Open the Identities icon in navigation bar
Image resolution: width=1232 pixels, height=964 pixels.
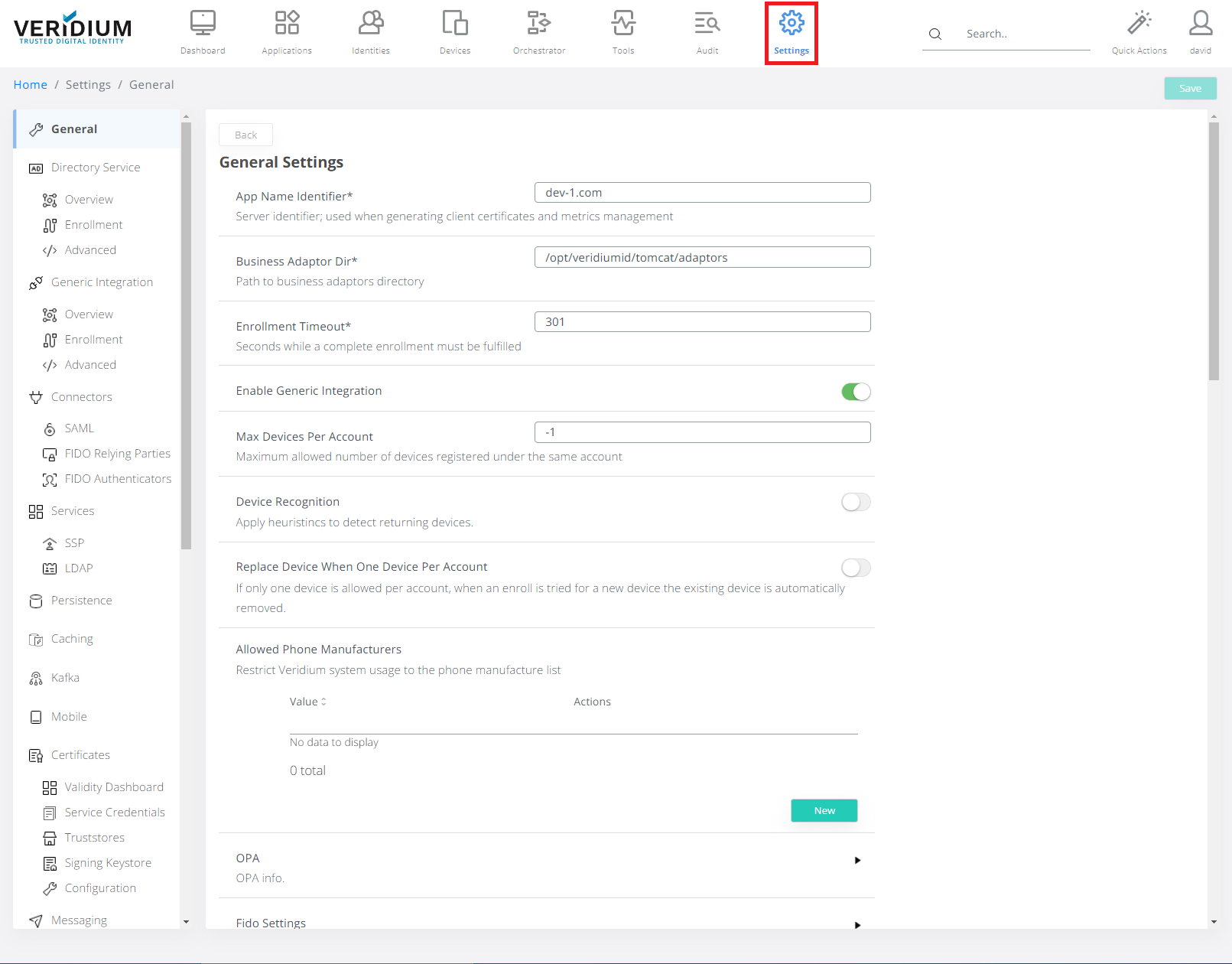tap(371, 24)
